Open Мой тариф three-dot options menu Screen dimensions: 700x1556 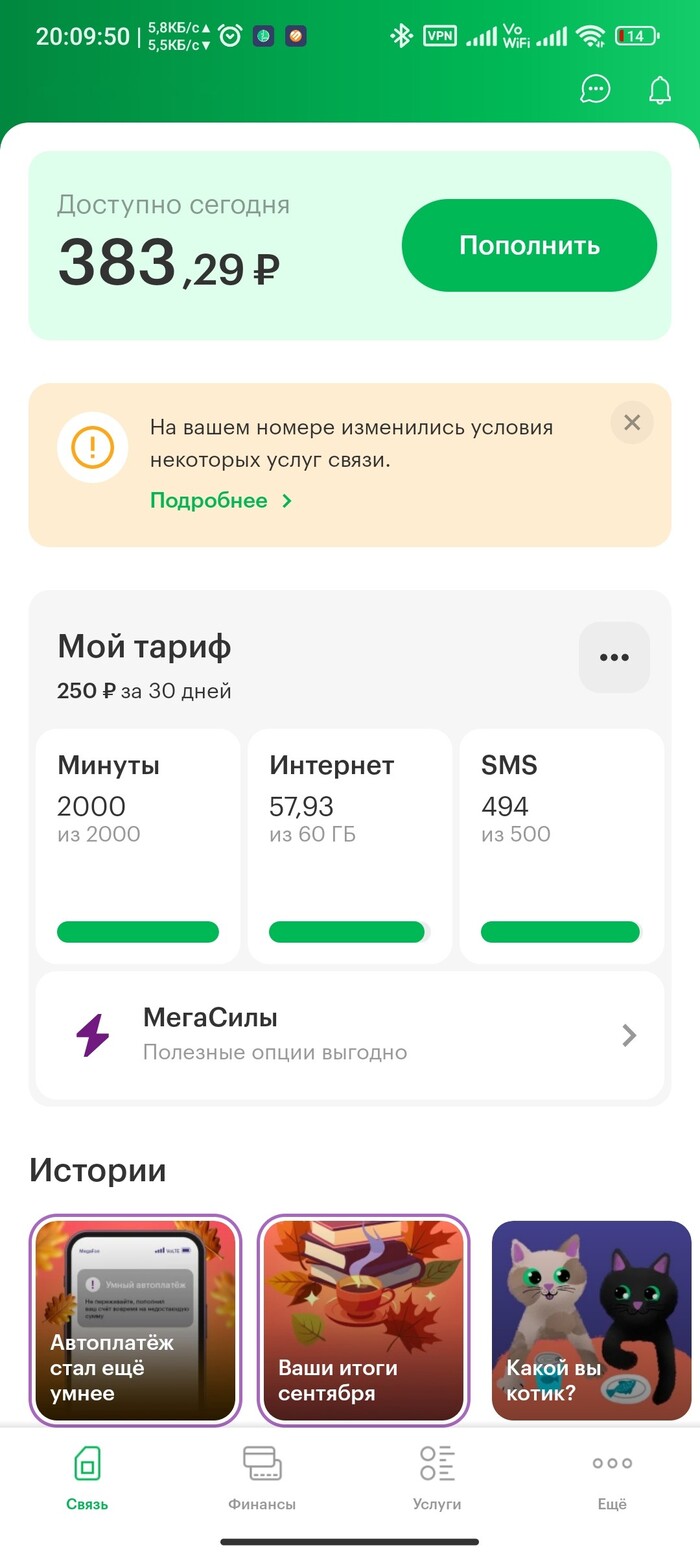614,657
